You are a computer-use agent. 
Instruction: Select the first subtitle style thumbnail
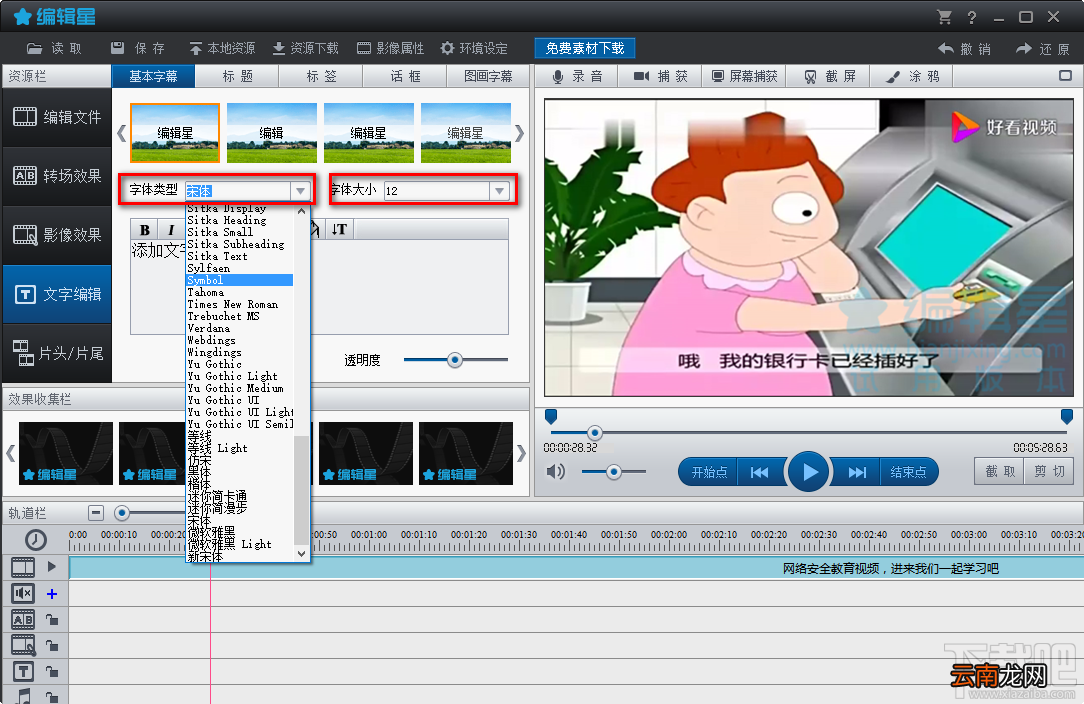175,133
